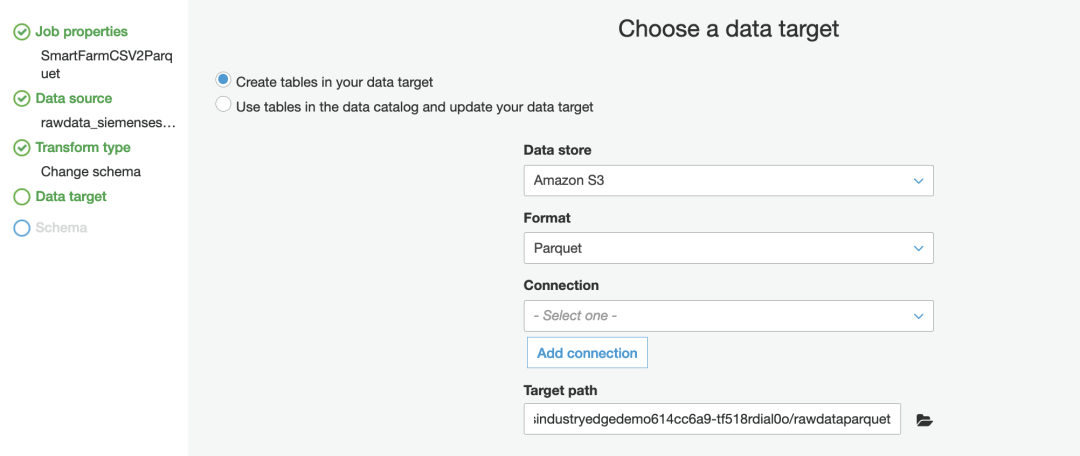Open the Transform type step

tap(83, 148)
